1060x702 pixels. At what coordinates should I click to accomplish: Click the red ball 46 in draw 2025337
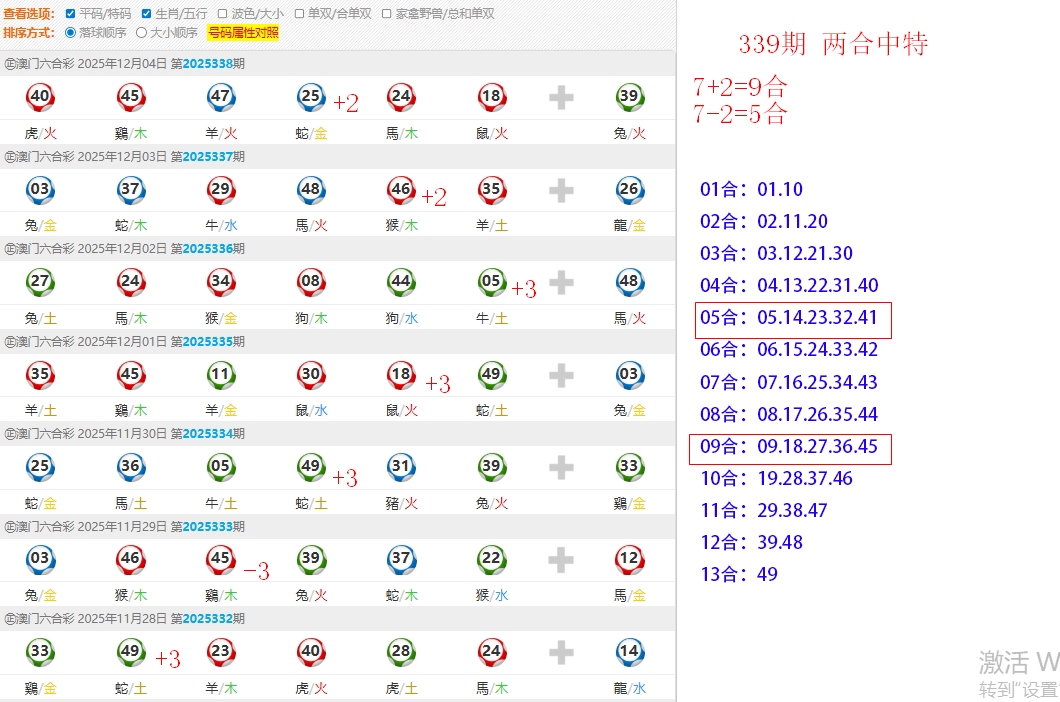click(x=401, y=189)
